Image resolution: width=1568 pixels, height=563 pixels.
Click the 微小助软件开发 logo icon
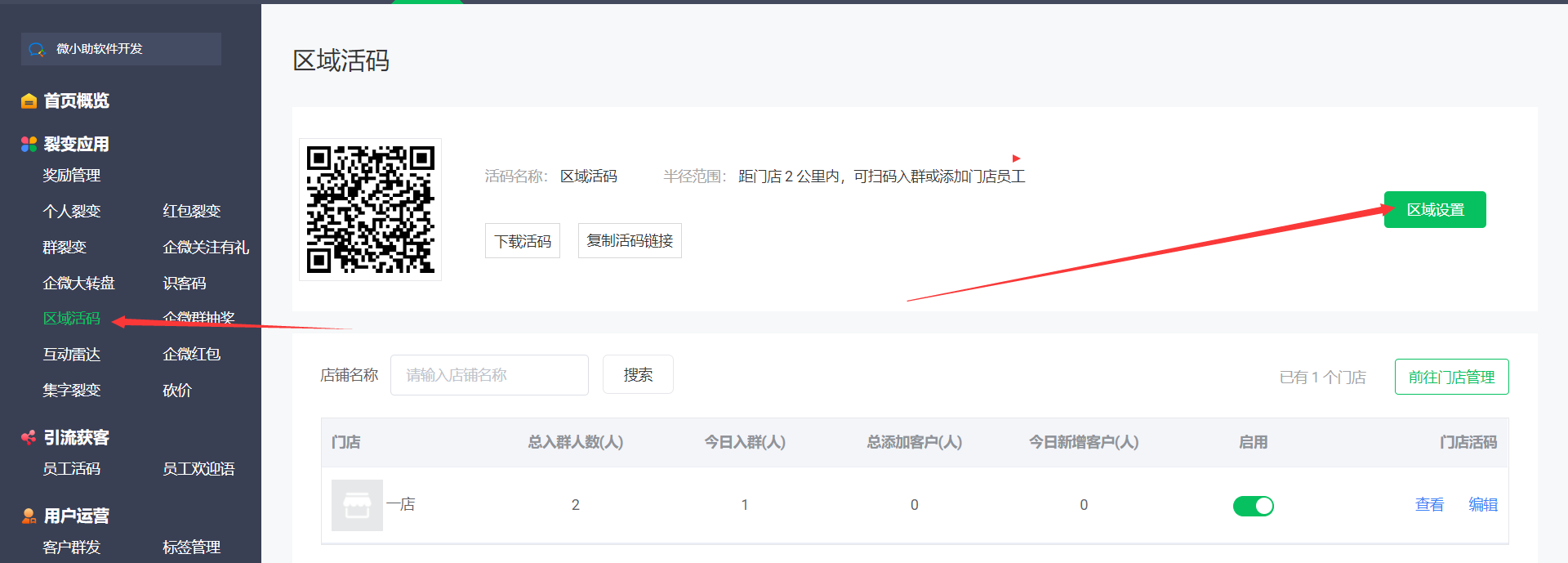point(36,49)
